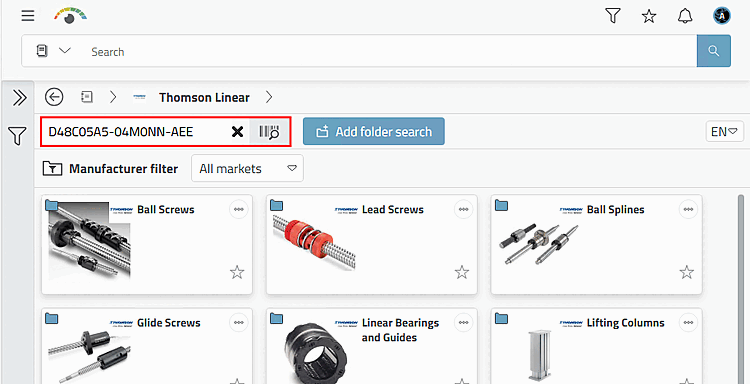Go back with the circled arrow

[x=54, y=97]
